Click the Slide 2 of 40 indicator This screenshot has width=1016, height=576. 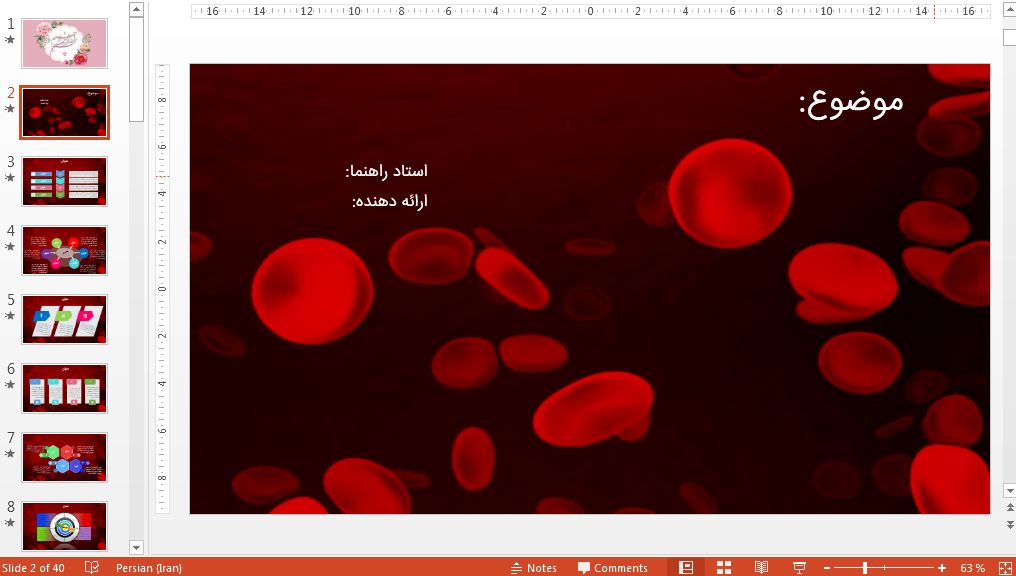(34, 567)
